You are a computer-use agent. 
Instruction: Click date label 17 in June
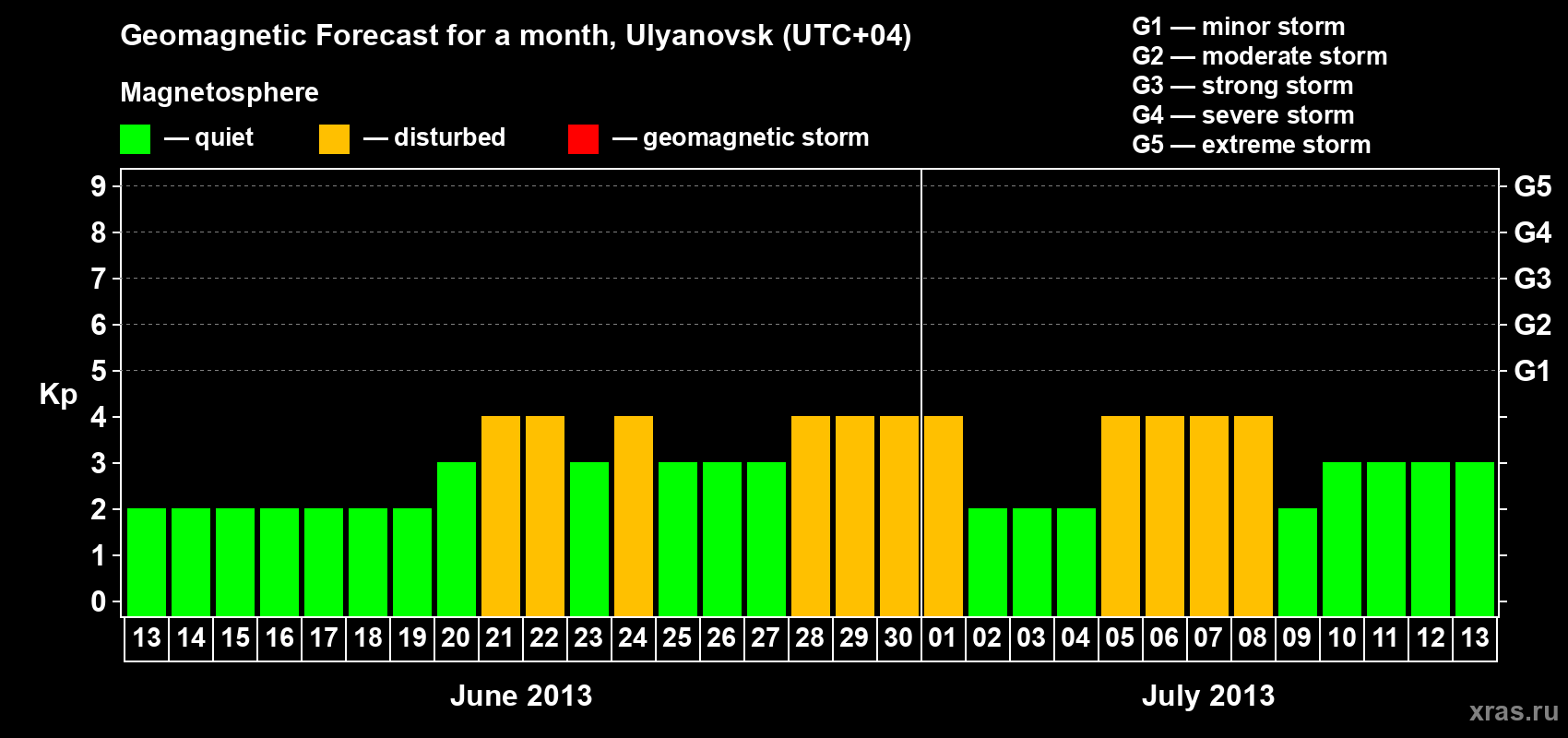pos(324,637)
